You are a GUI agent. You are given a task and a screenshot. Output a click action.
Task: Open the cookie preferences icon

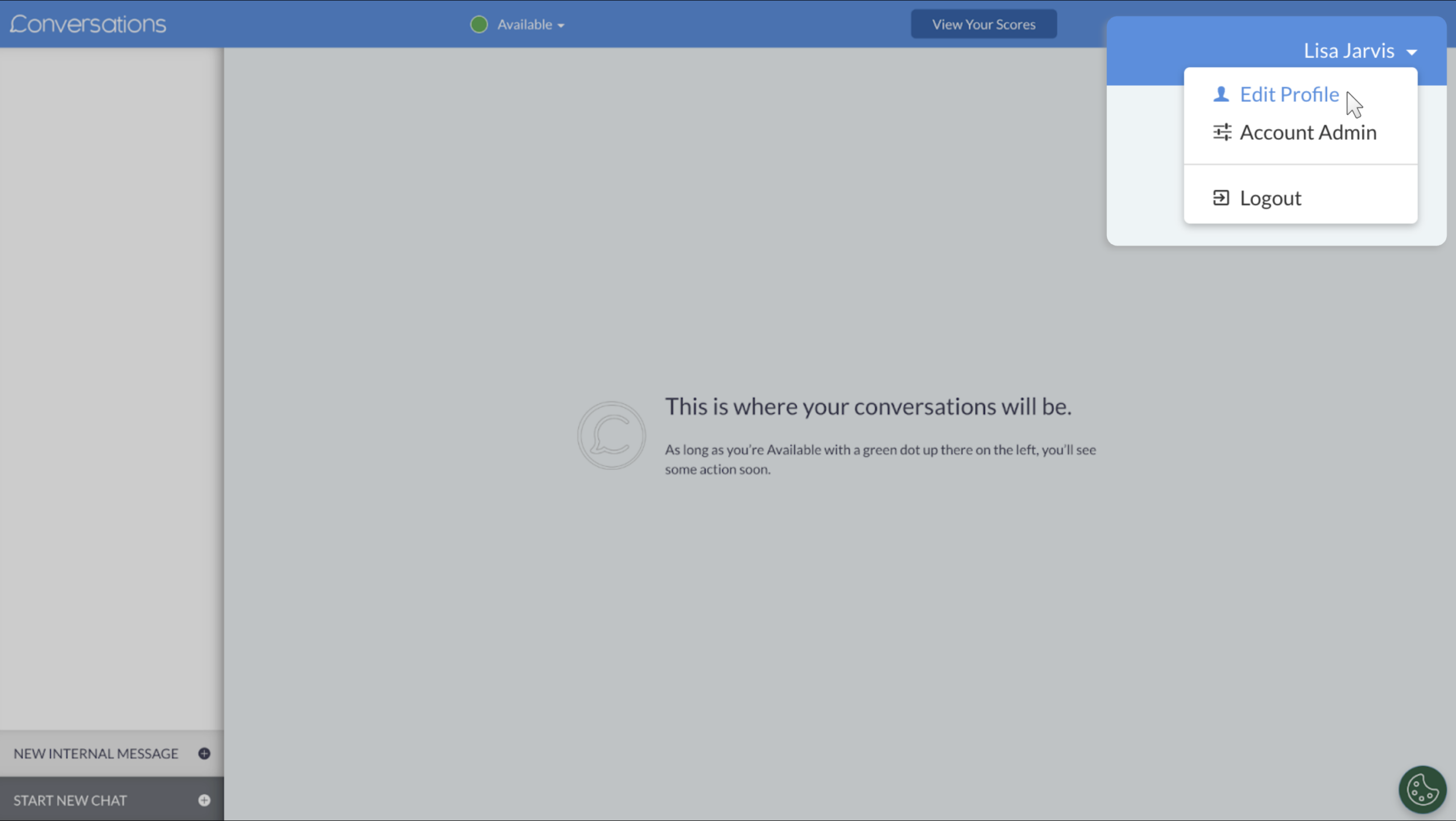click(x=1422, y=789)
